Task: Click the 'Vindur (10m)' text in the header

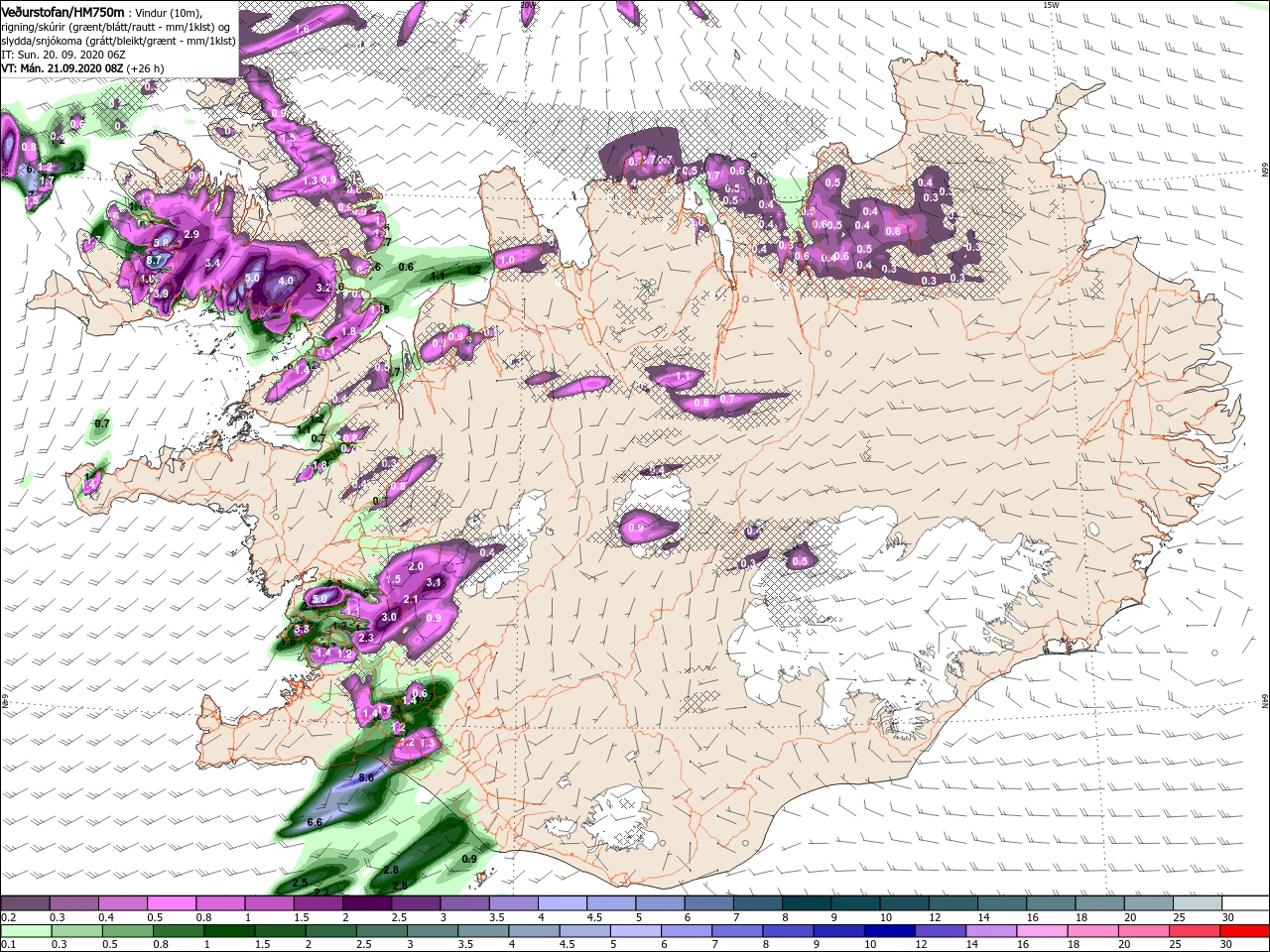Action: (x=167, y=12)
